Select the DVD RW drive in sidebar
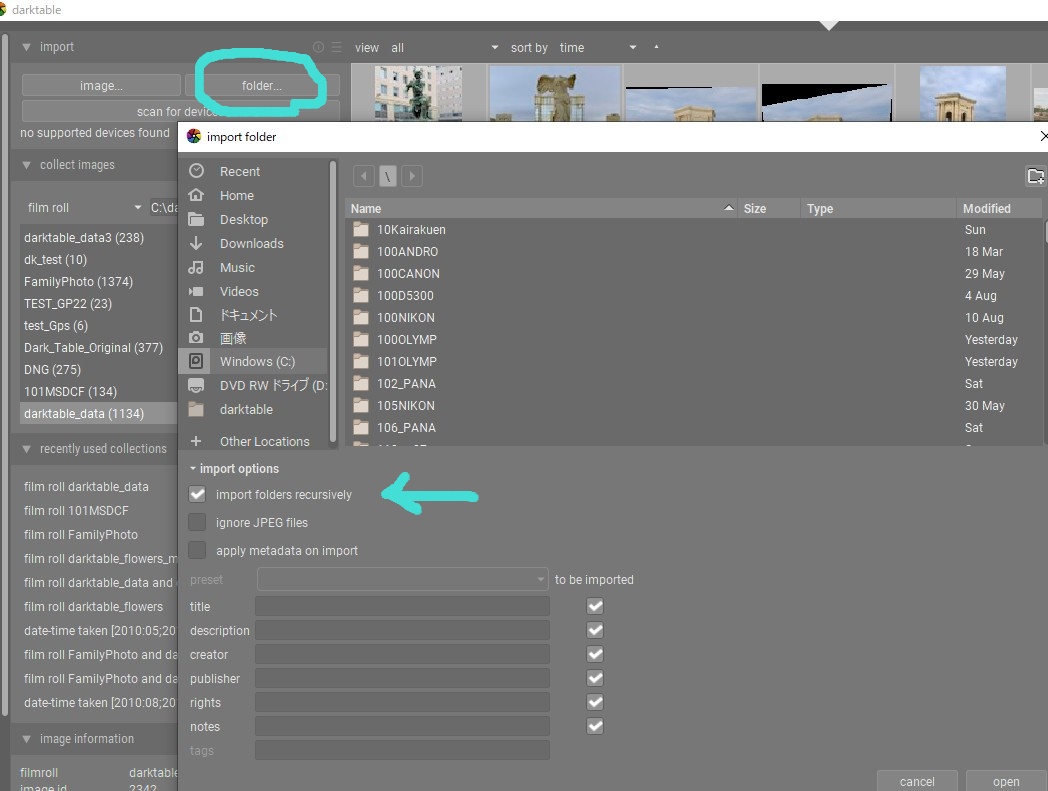The height and width of the screenshot is (791, 1048). pos(255,385)
